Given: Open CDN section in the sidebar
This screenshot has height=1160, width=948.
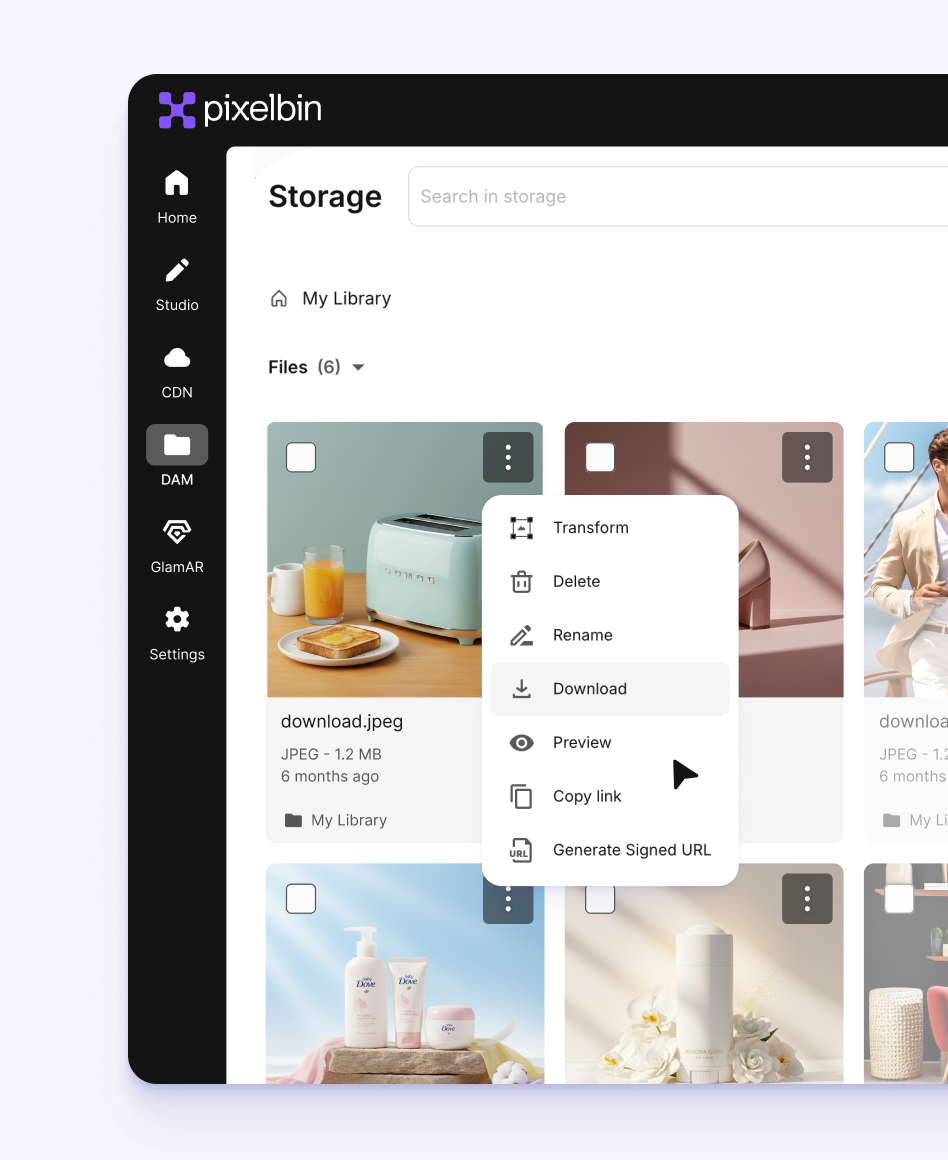Looking at the screenshot, I should [177, 372].
